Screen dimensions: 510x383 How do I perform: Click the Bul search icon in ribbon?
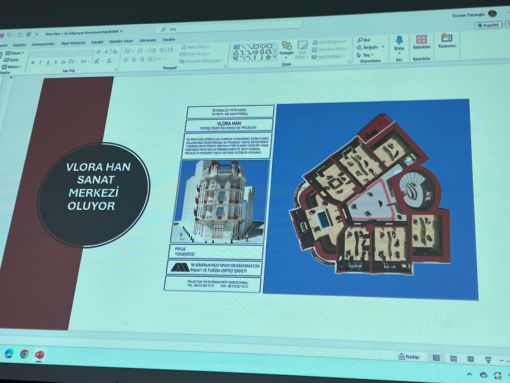coord(360,40)
